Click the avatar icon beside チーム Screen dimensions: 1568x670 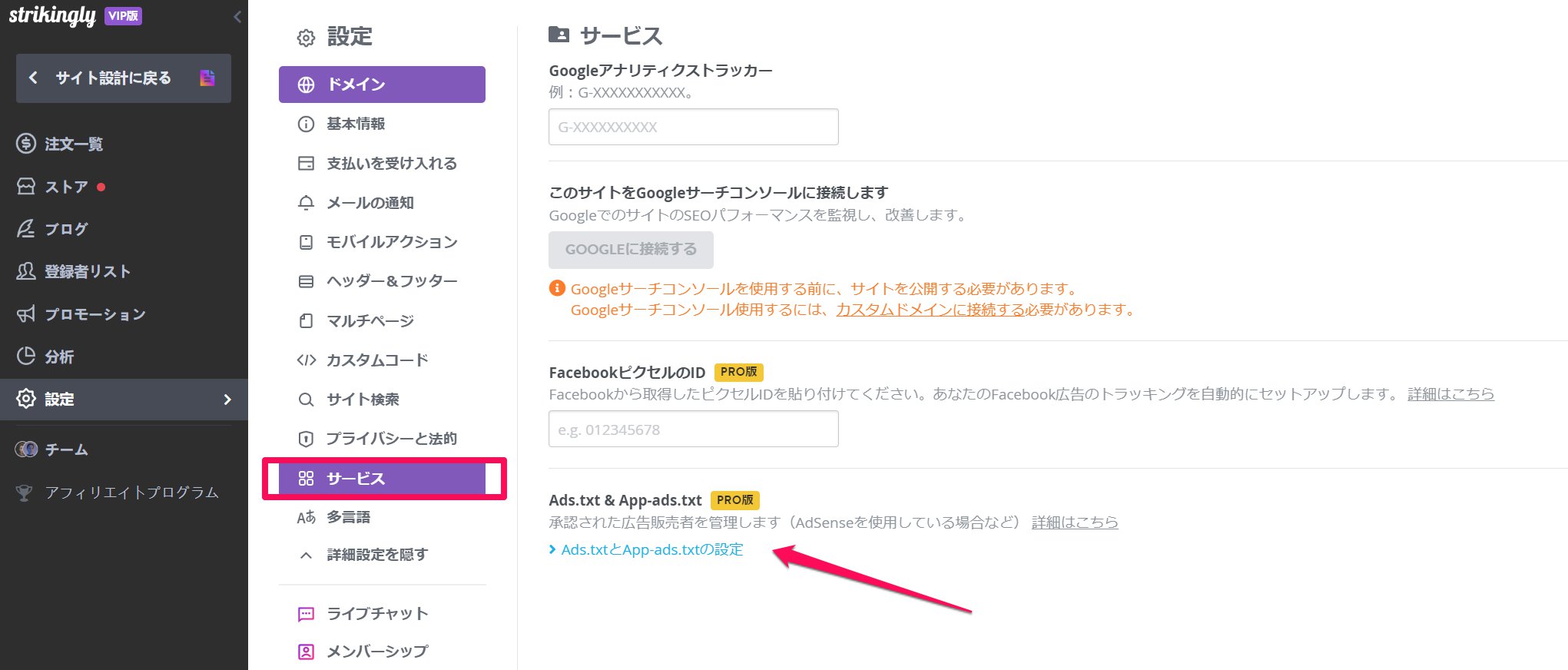pos(26,449)
